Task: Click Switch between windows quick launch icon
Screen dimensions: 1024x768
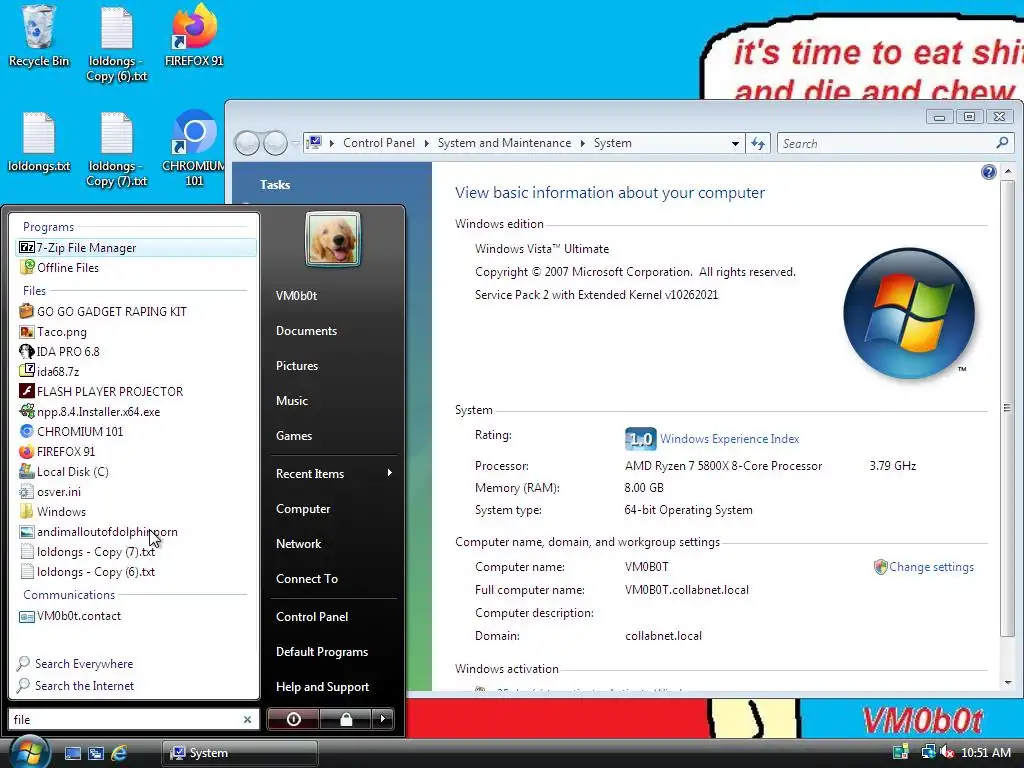Action: coord(96,753)
